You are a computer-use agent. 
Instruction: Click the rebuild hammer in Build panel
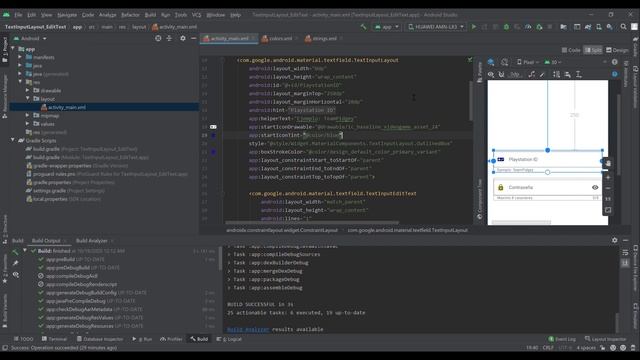(16, 252)
